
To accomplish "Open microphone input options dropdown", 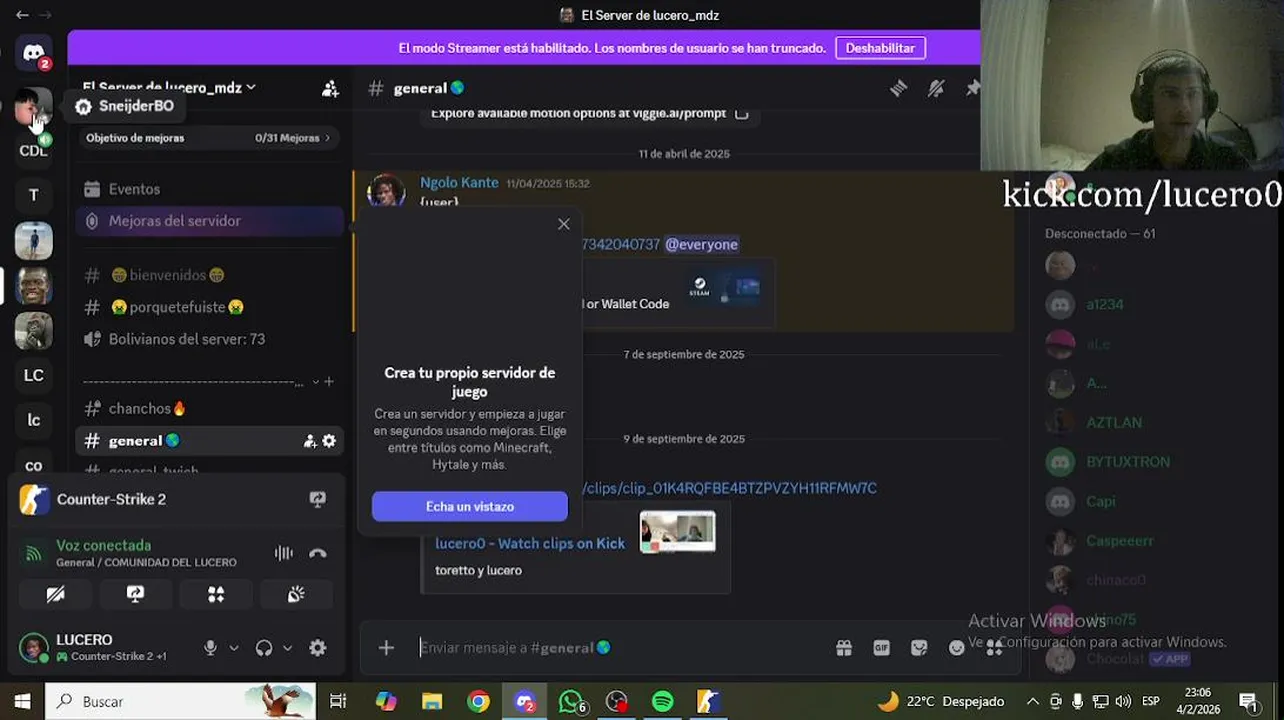I will [x=234, y=648].
